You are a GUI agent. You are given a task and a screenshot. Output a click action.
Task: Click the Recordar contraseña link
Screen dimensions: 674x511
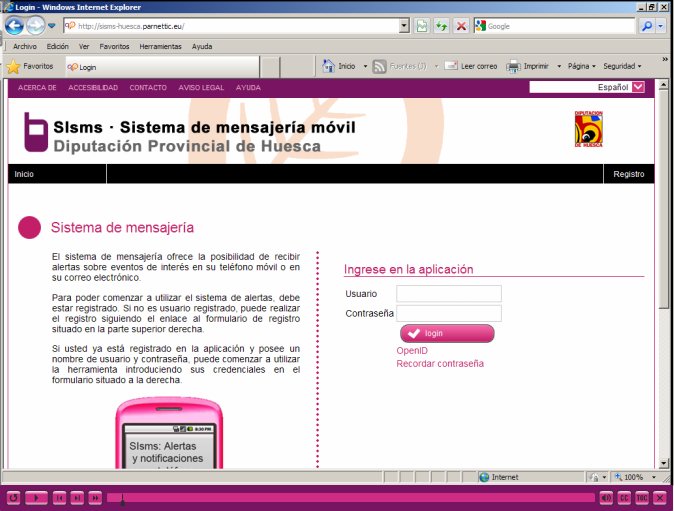tap(440, 364)
